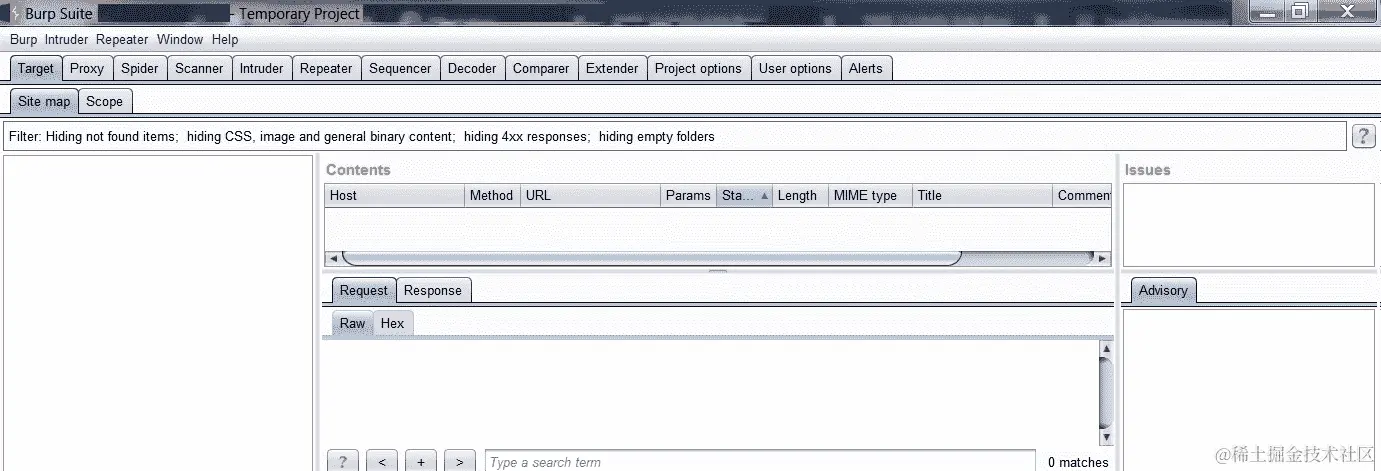This screenshot has height=471, width=1381.
Task: Click left arrow of Contents horizontal scrollbar
Action: click(333, 258)
